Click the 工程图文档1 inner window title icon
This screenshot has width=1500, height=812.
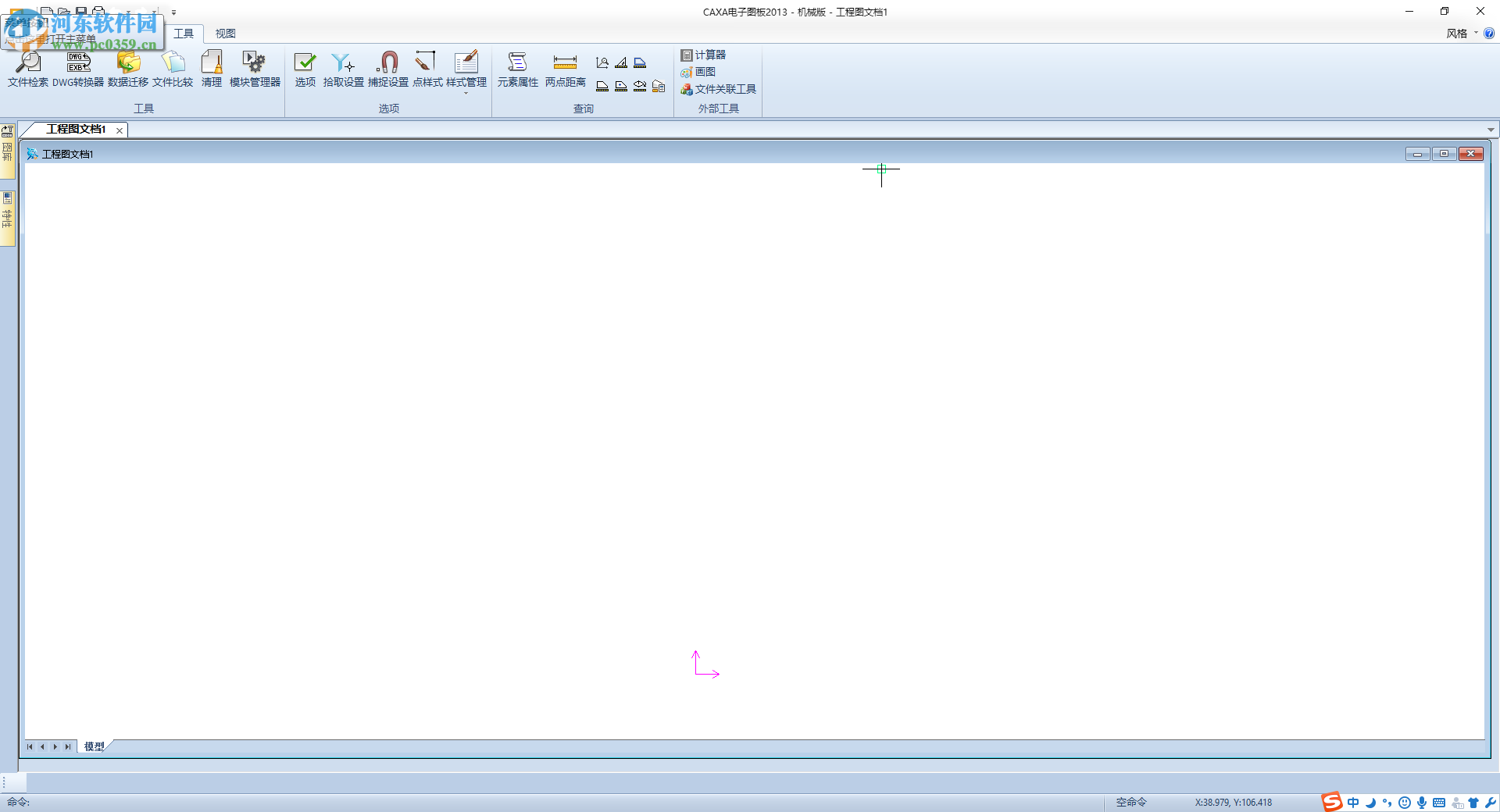pyautogui.click(x=32, y=154)
